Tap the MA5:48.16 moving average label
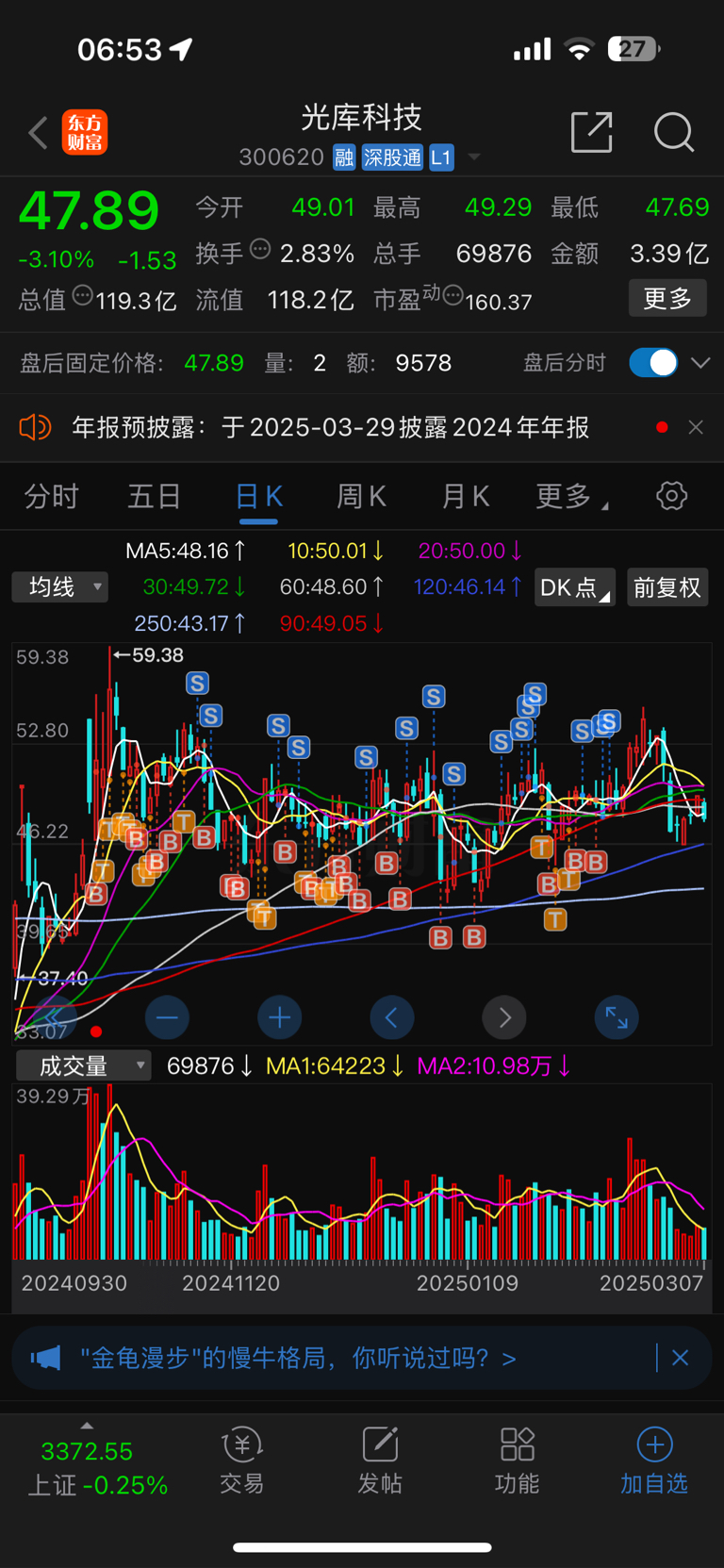The height and width of the screenshot is (1568, 724). (x=186, y=551)
